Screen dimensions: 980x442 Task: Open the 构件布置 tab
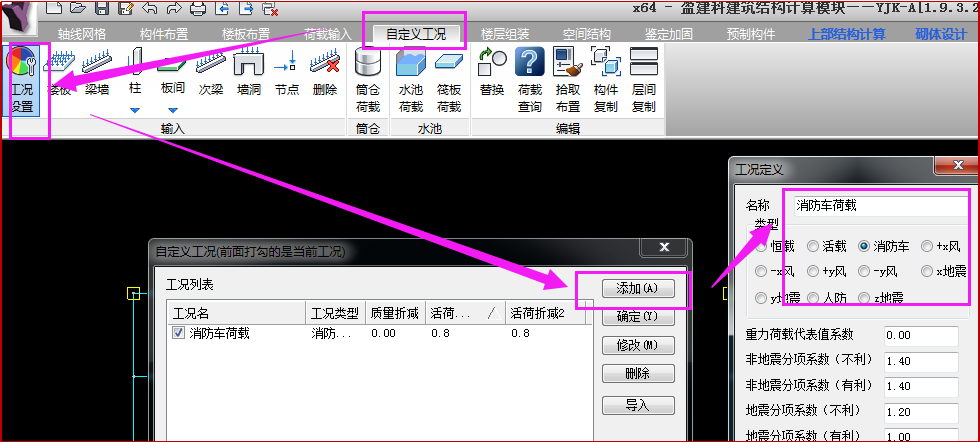(x=162, y=34)
